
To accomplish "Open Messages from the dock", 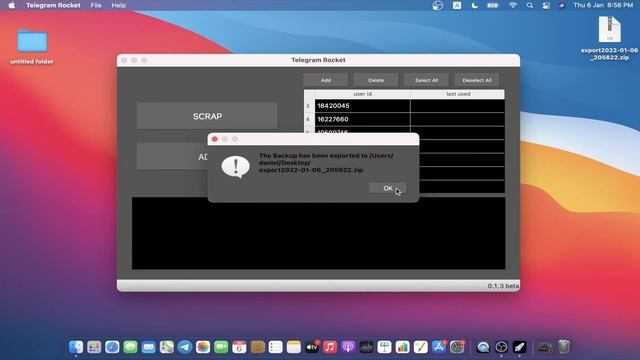I will 130,347.
